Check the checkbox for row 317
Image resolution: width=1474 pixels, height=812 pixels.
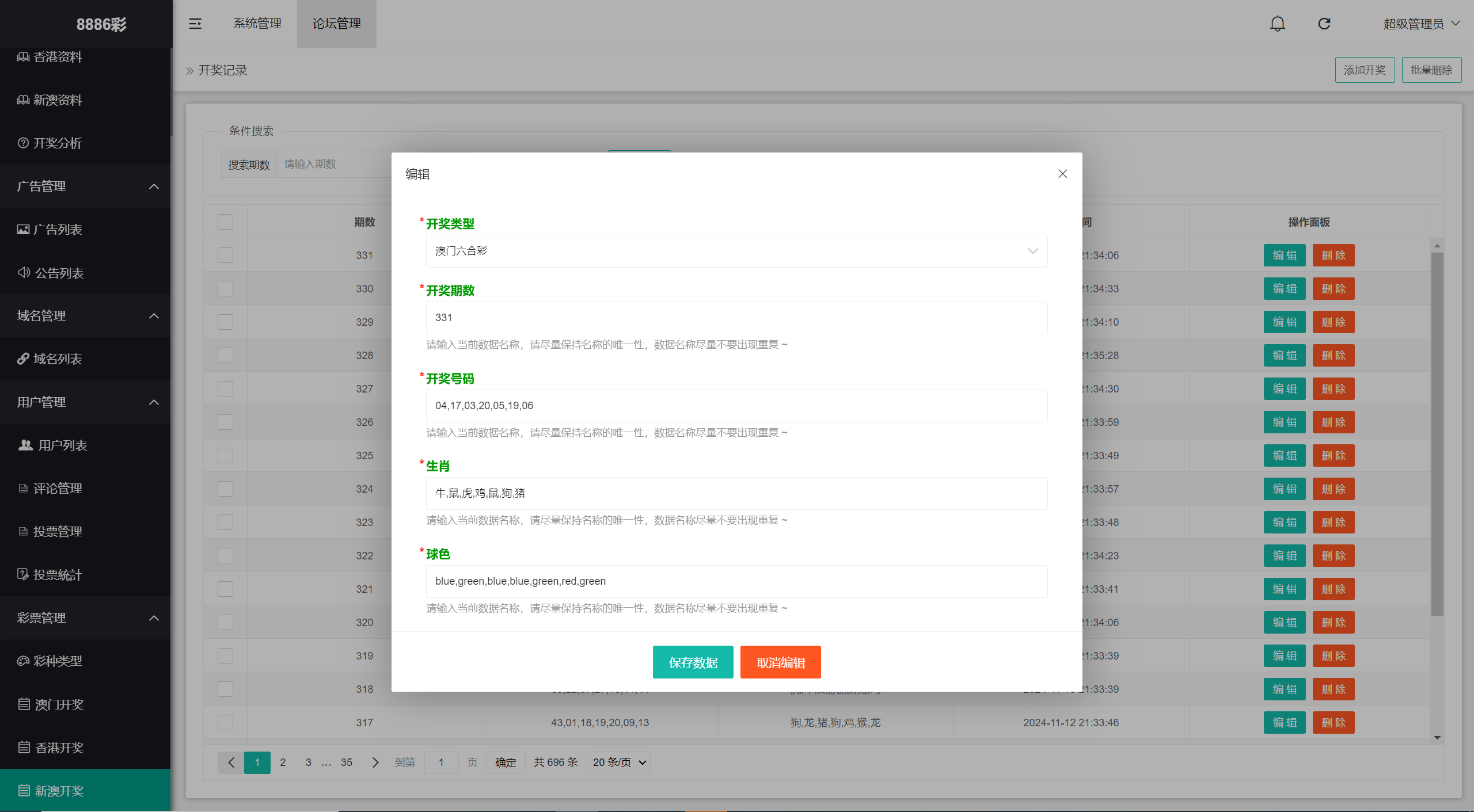[x=225, y=723]
